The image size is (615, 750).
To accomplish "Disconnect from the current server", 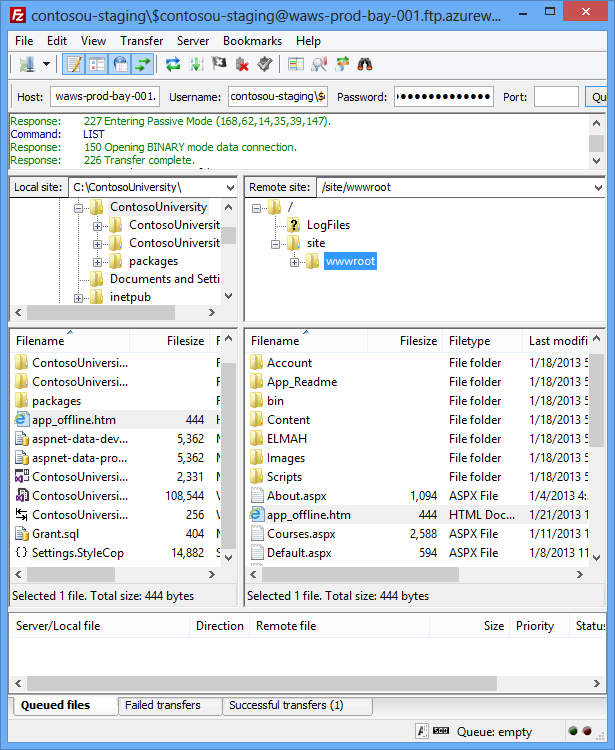I will (242, 64).
